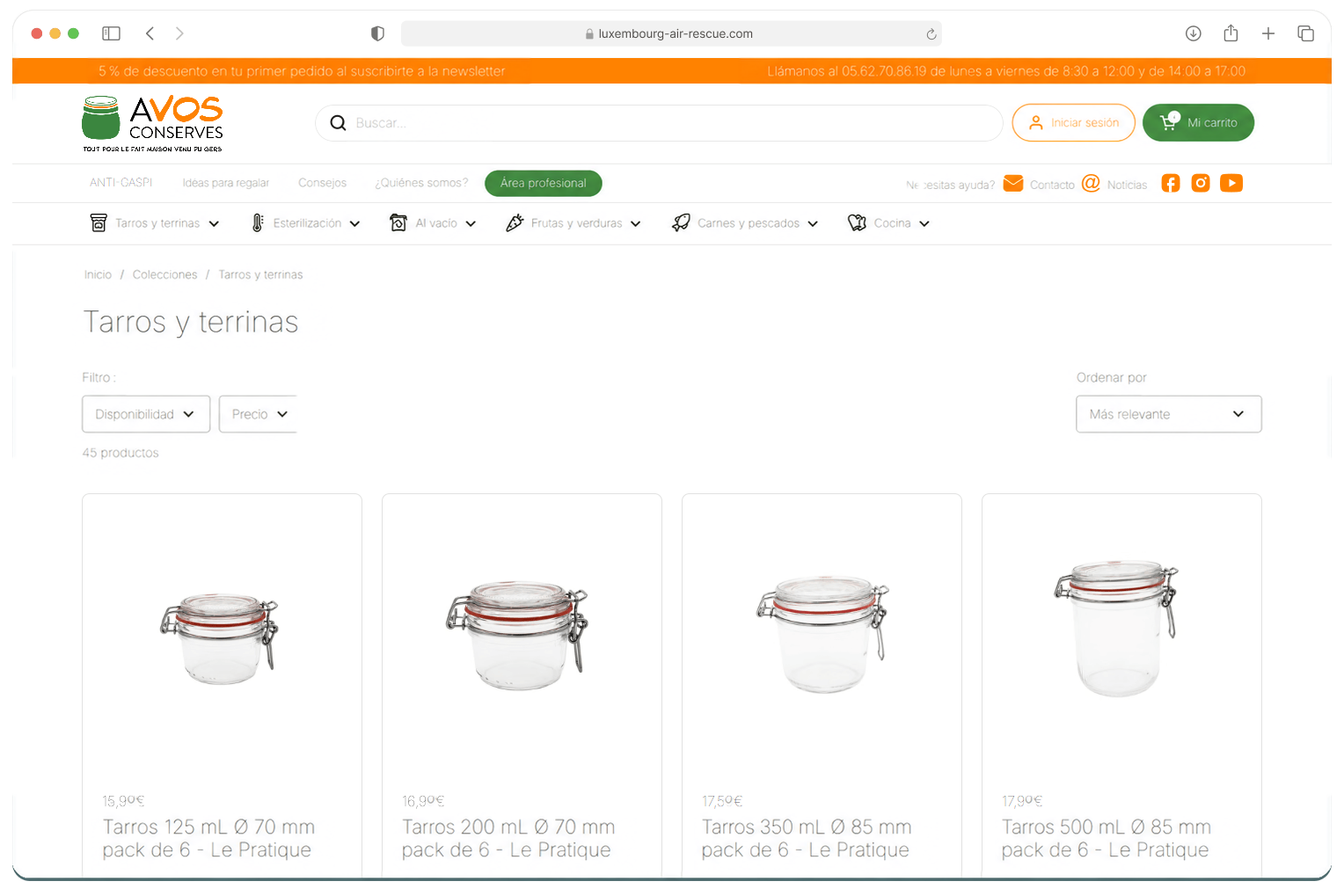Open the Facebook page icon

(x=1170, y=183)
